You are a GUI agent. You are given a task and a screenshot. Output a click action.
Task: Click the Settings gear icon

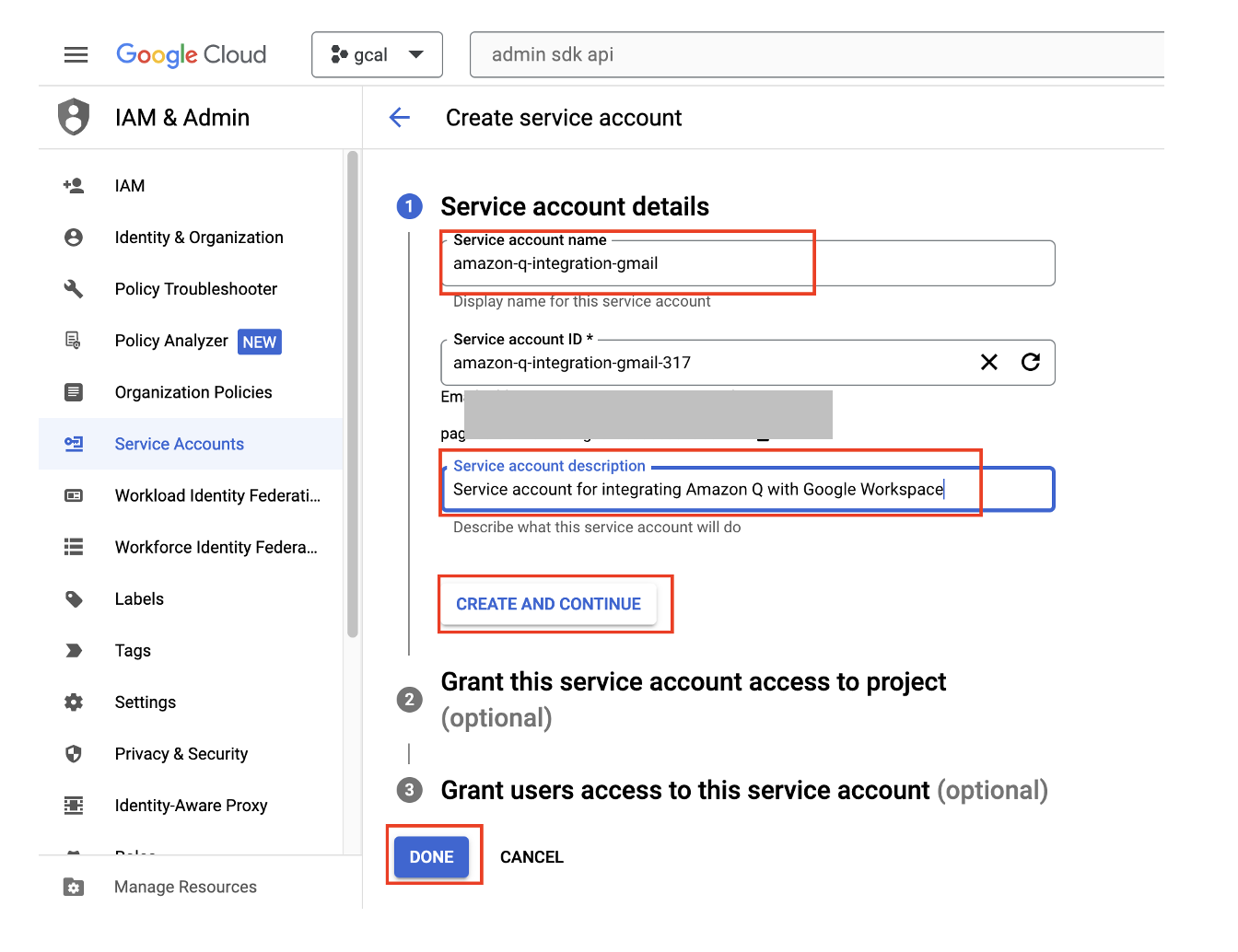pyautogui.click(x=74, y=702)
